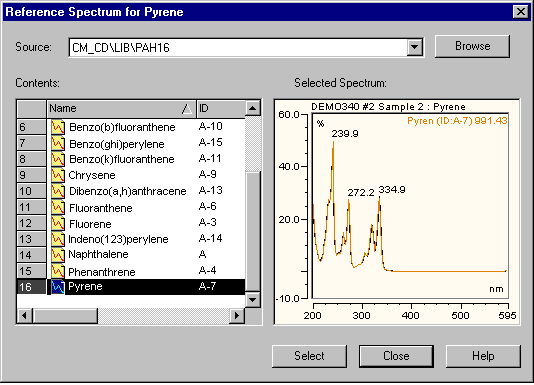Open the Source library dropdown
The height and width of the screenshot is (385, 534).
pos(414,47)
